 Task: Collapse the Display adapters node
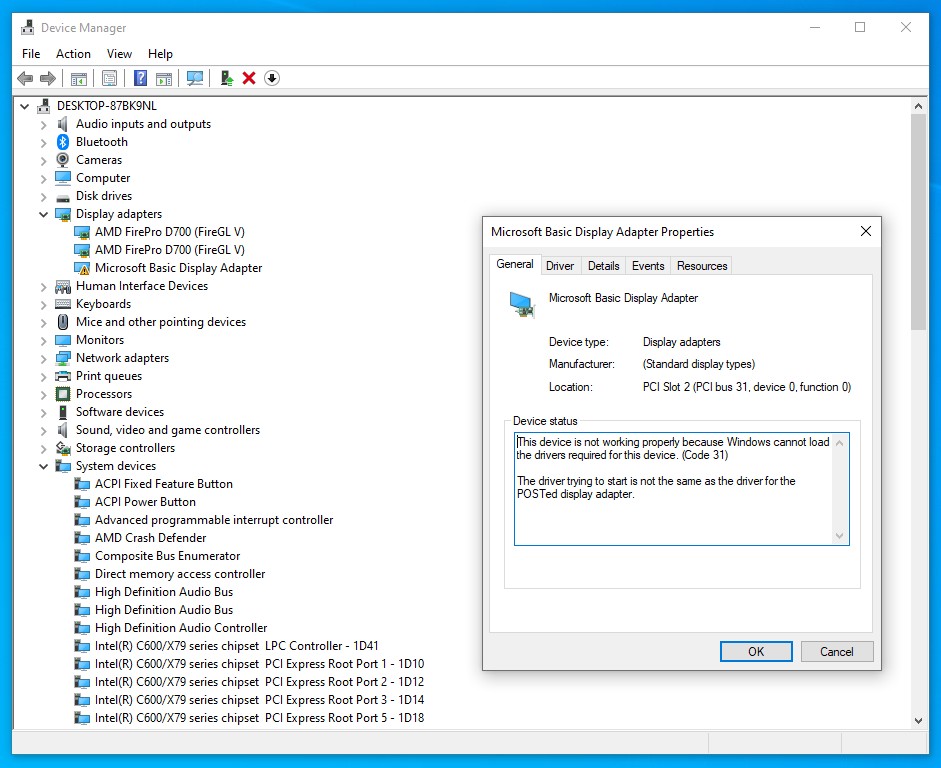(43, 214)
